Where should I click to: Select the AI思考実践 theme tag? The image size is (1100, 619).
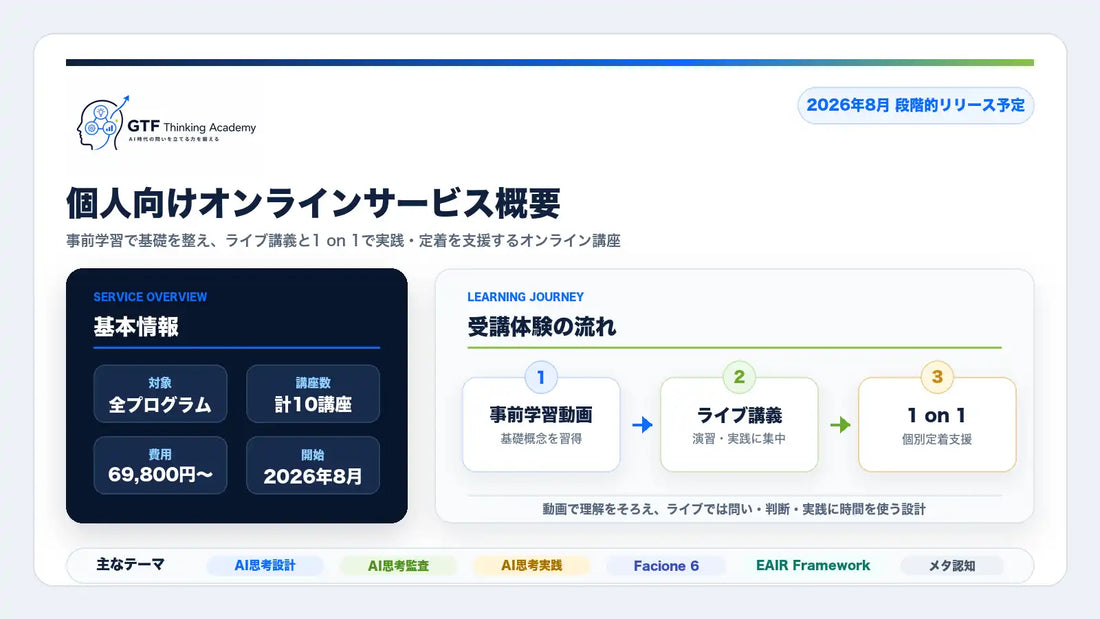[532, 566]
